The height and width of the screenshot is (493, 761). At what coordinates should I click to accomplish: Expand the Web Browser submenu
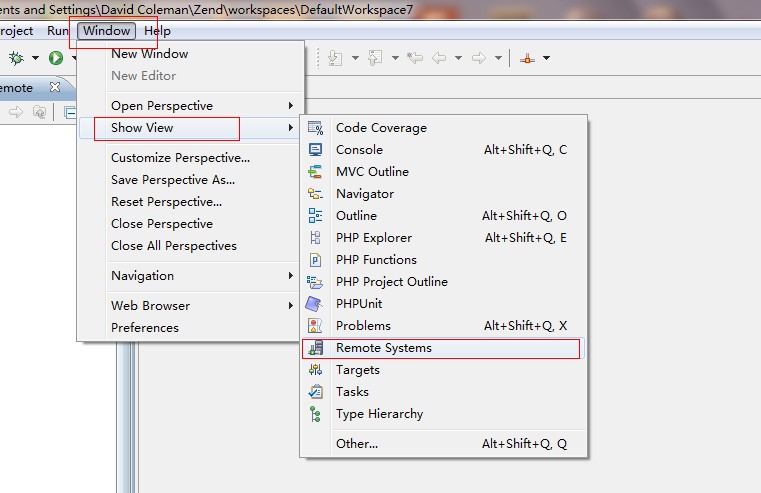(x=189, y=306)
